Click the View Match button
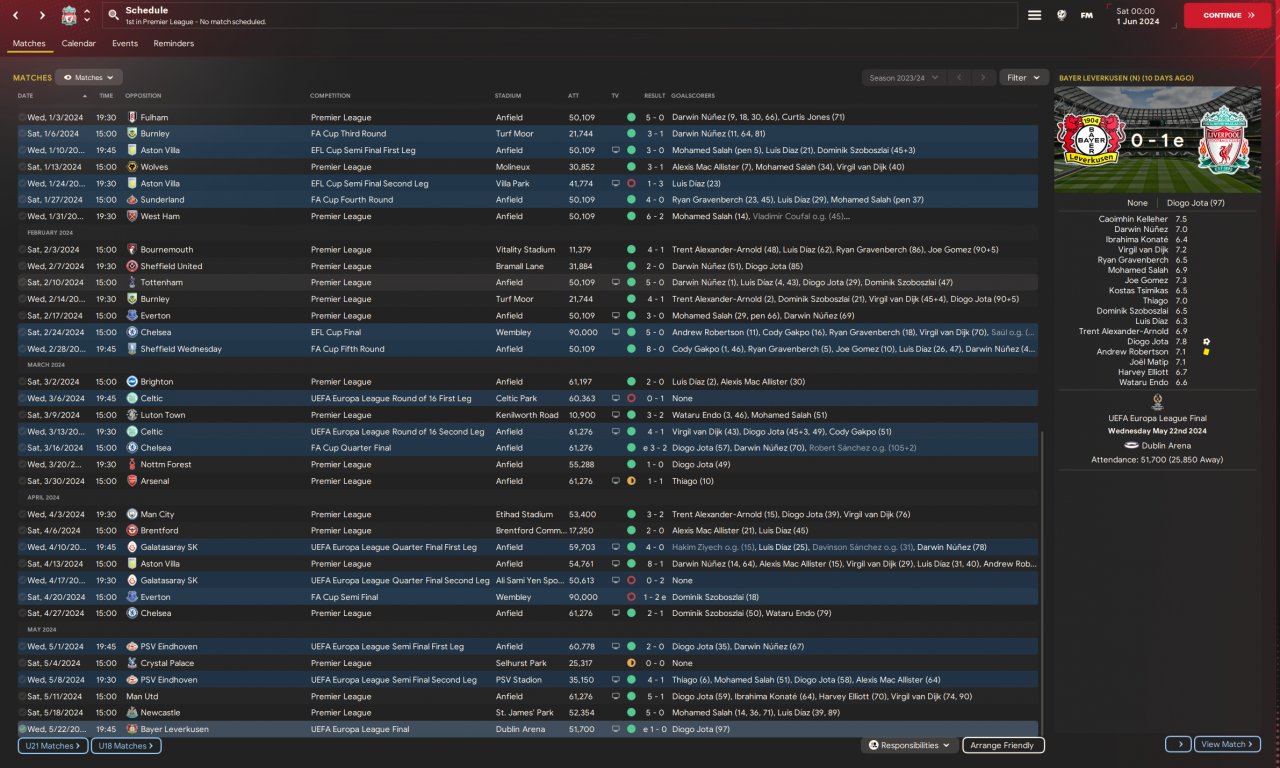Screen dimensions: 1280x768 (1228, 744)
